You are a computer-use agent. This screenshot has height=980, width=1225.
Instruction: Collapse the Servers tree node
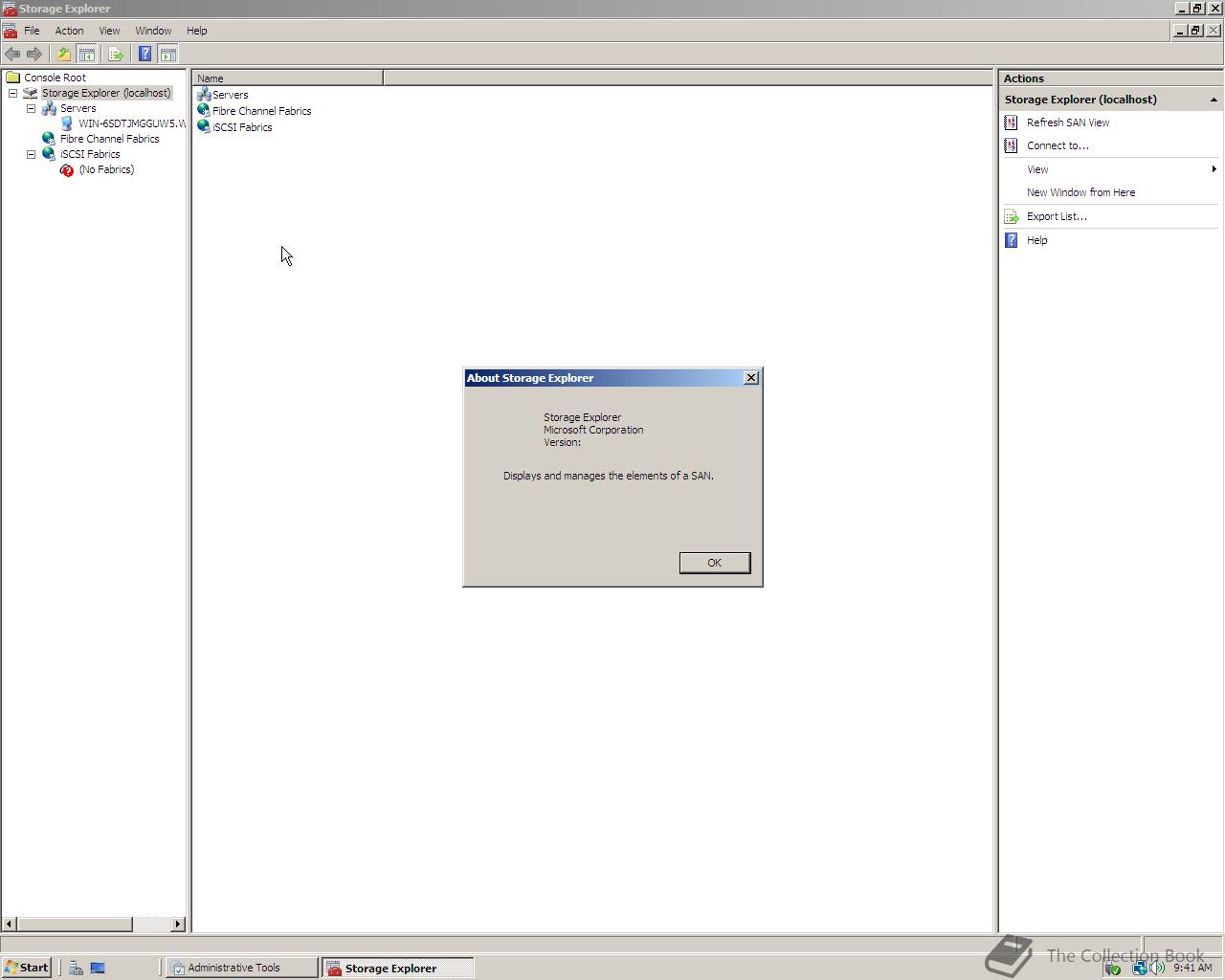pyautogui.click(x=31, y=108)
